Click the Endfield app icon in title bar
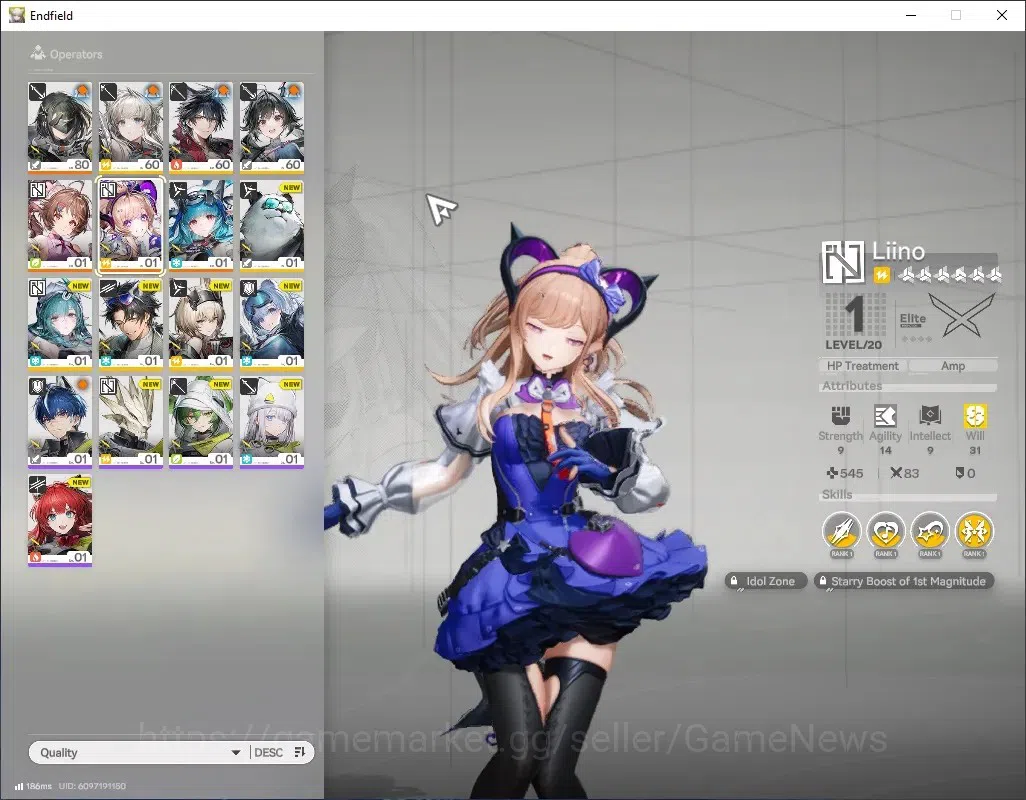The height and width of the screenshot is (800, 1026). point(16,14)
